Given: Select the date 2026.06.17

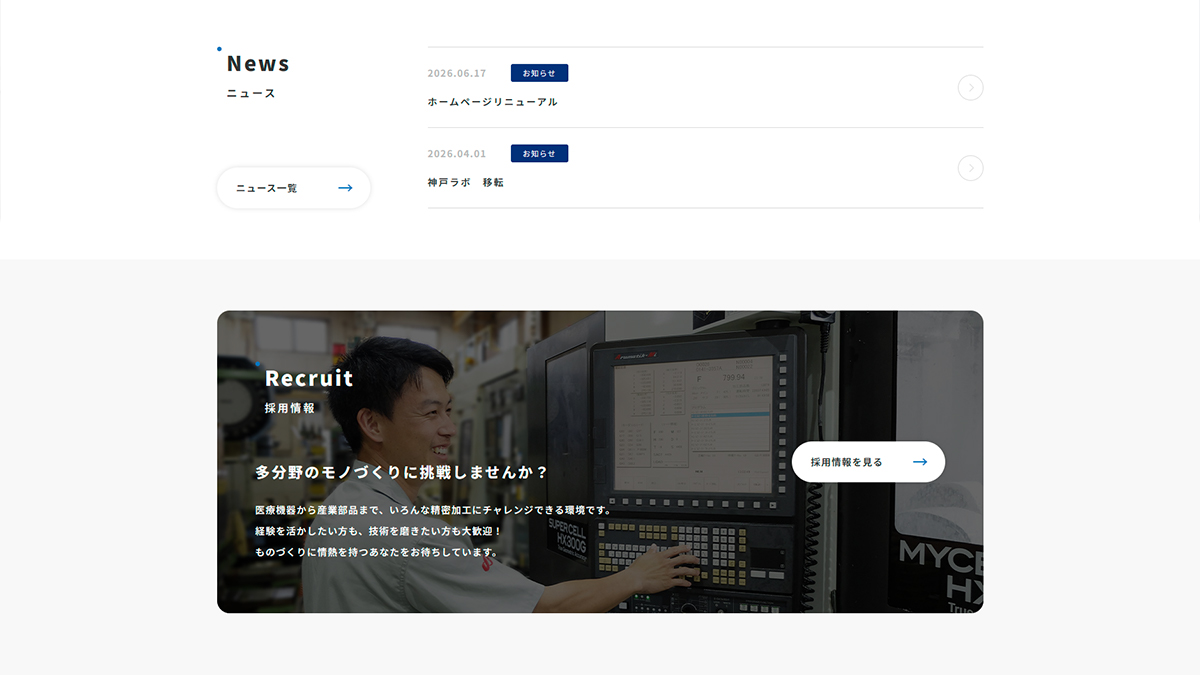Looking at the screenshot, I should (x=457, y=73).
